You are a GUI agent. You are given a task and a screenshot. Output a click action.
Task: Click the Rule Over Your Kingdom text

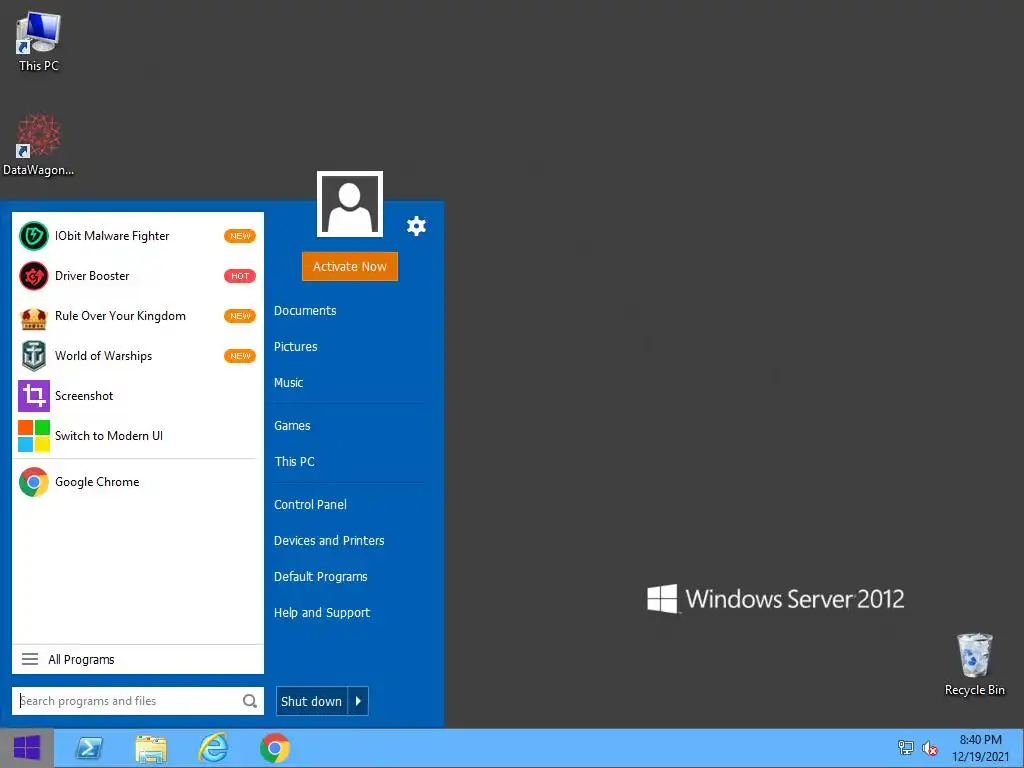(x=120, y=316)
